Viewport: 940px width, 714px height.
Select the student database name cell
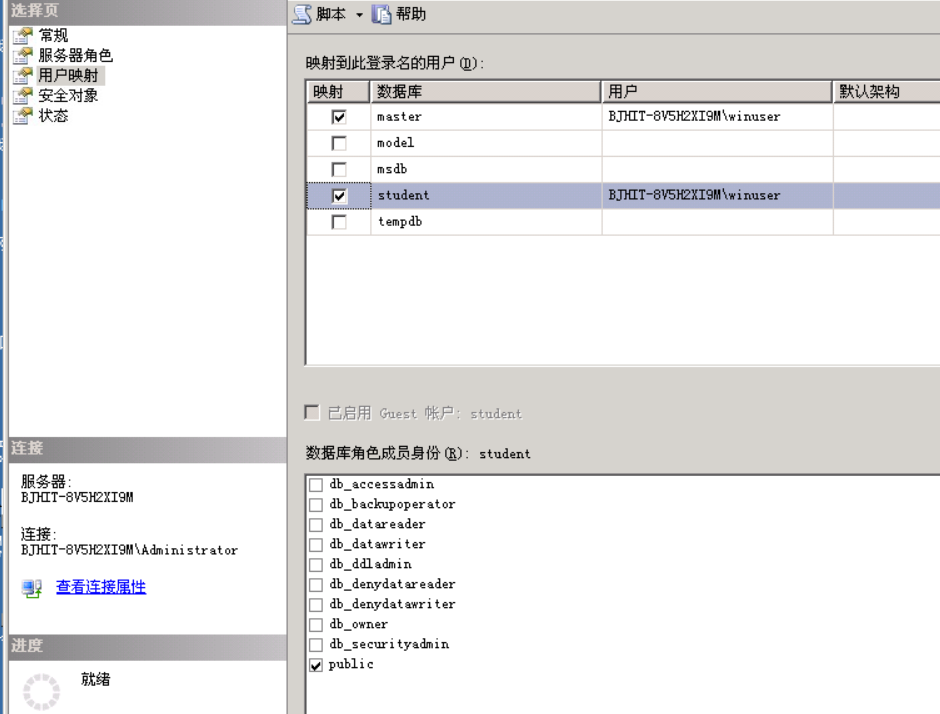[x=486, y=196]
